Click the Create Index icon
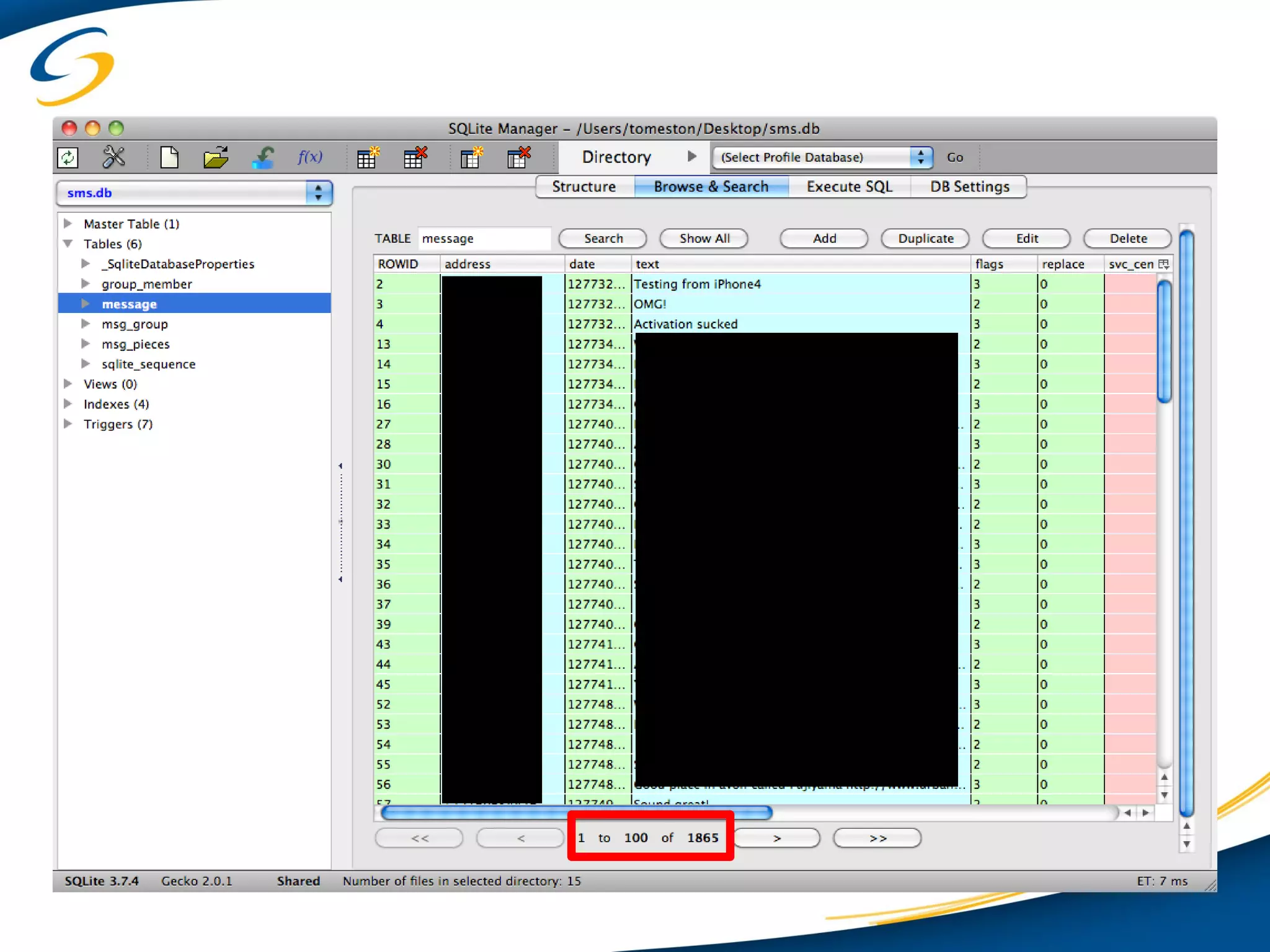 point(471,157)
